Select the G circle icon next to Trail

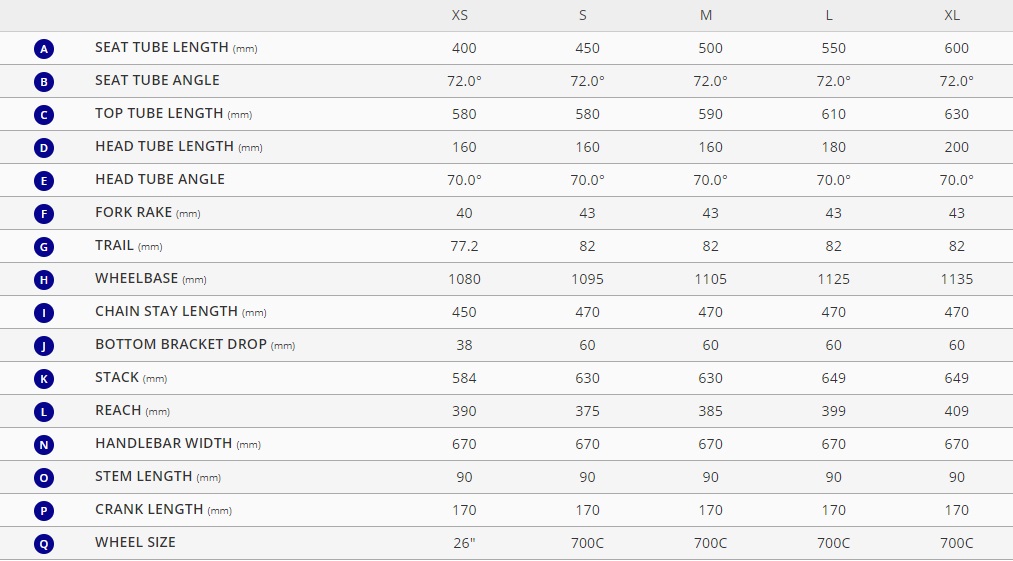coord(44,246)
